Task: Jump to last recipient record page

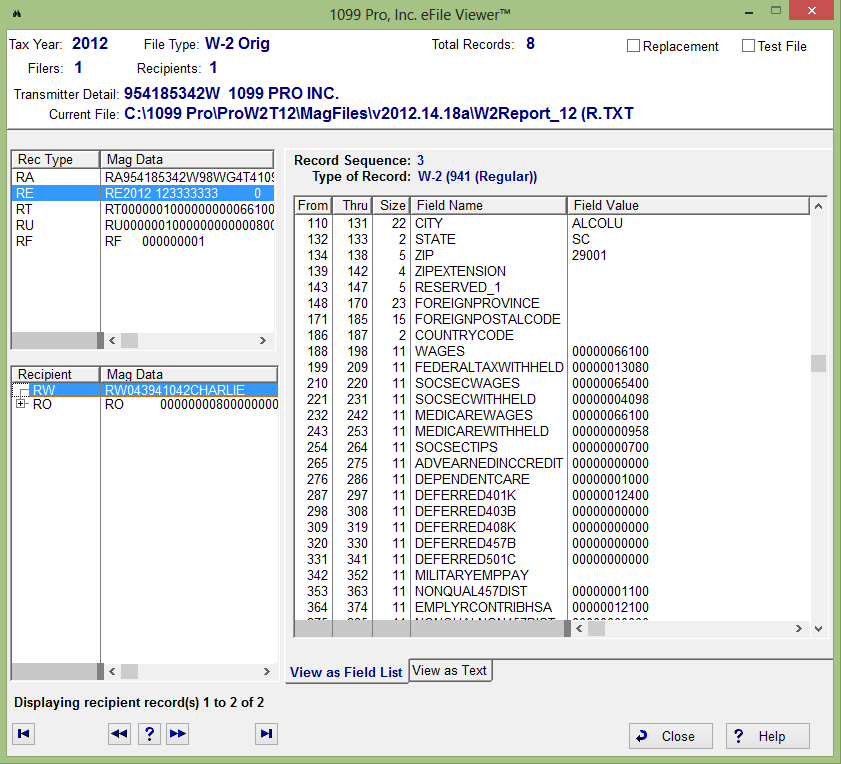Action: 266,734
